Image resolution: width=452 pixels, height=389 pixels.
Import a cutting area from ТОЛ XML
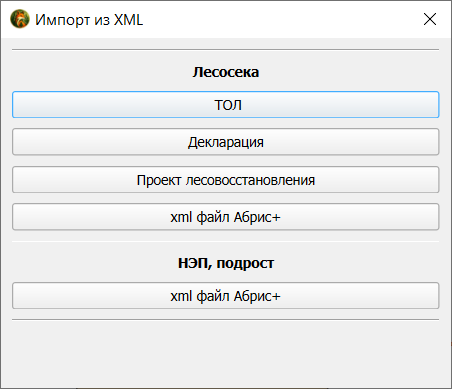[226, 105]
